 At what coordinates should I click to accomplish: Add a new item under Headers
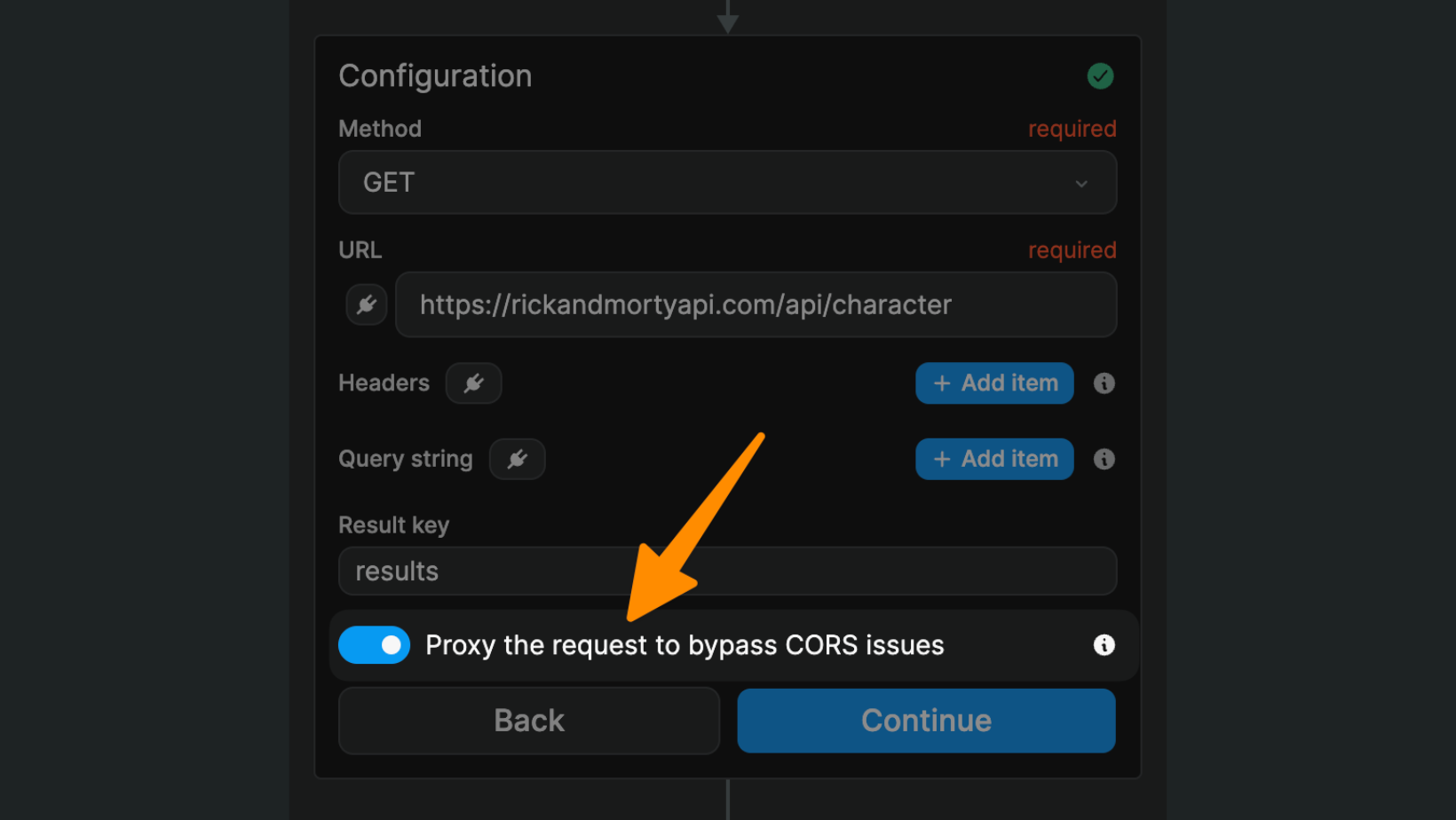click(x=993, y=382)
